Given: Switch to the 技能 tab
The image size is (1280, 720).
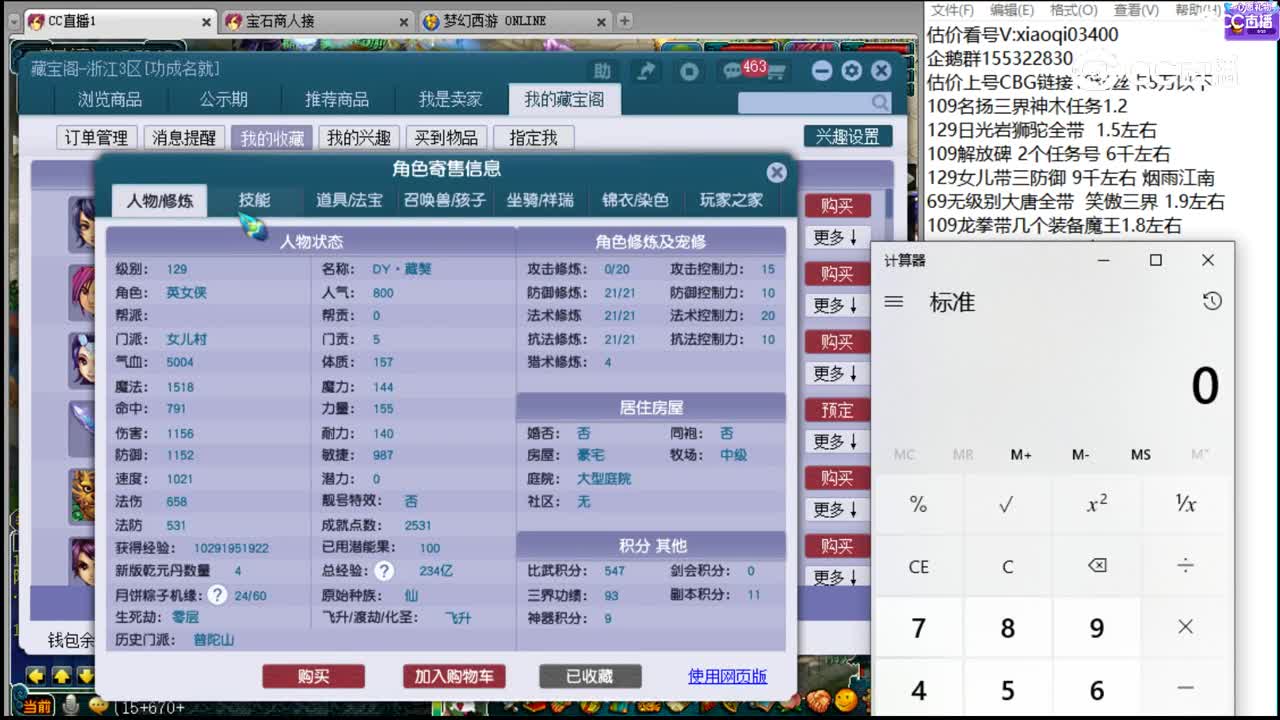Looking at the screenshot, I should click(x=254, y=200).
